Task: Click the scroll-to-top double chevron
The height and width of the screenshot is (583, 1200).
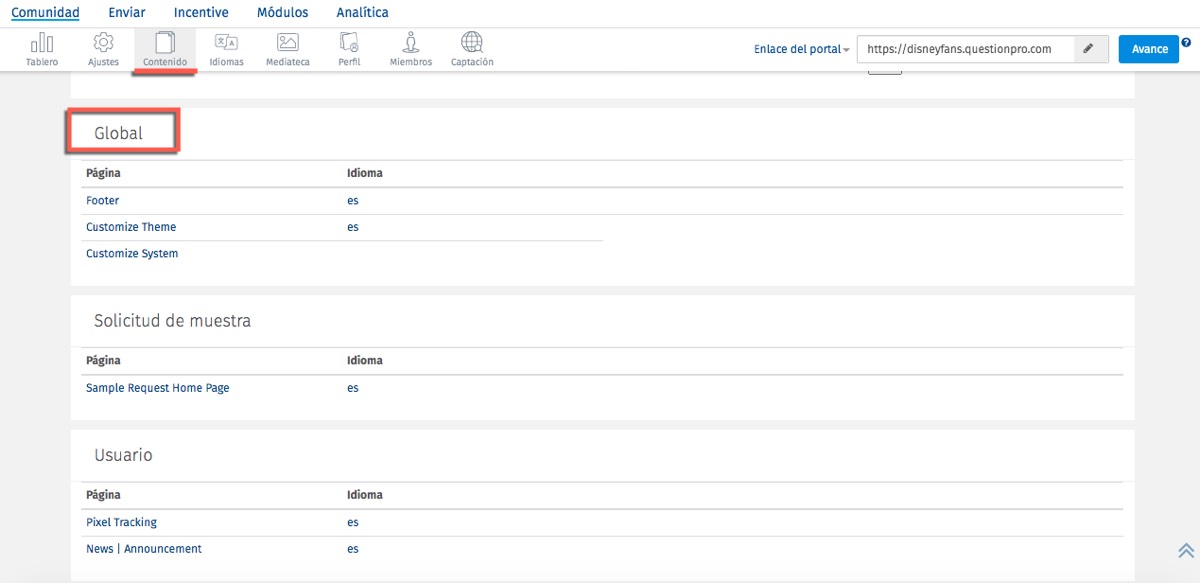Action: 1186,551
